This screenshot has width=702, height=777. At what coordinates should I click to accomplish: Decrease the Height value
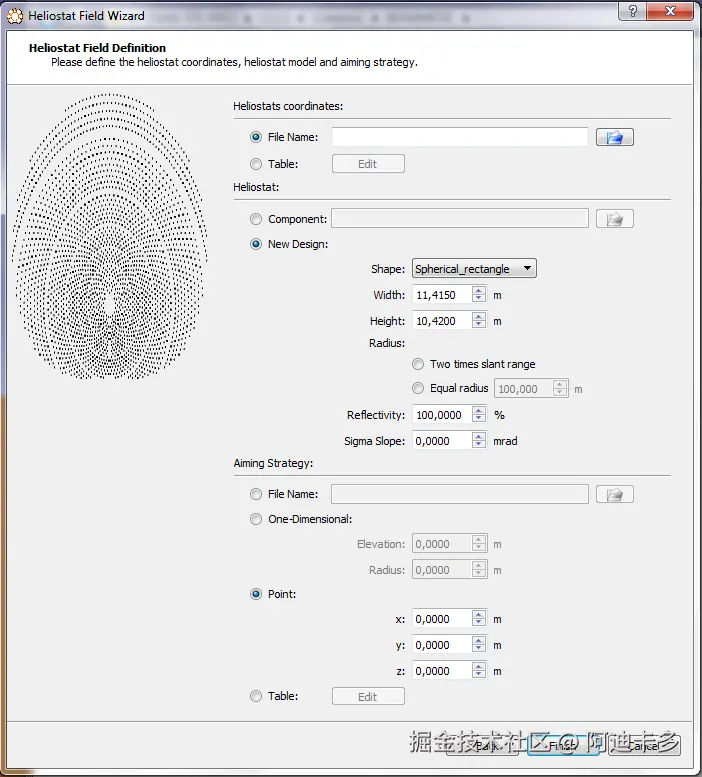[x=479, y=324]
